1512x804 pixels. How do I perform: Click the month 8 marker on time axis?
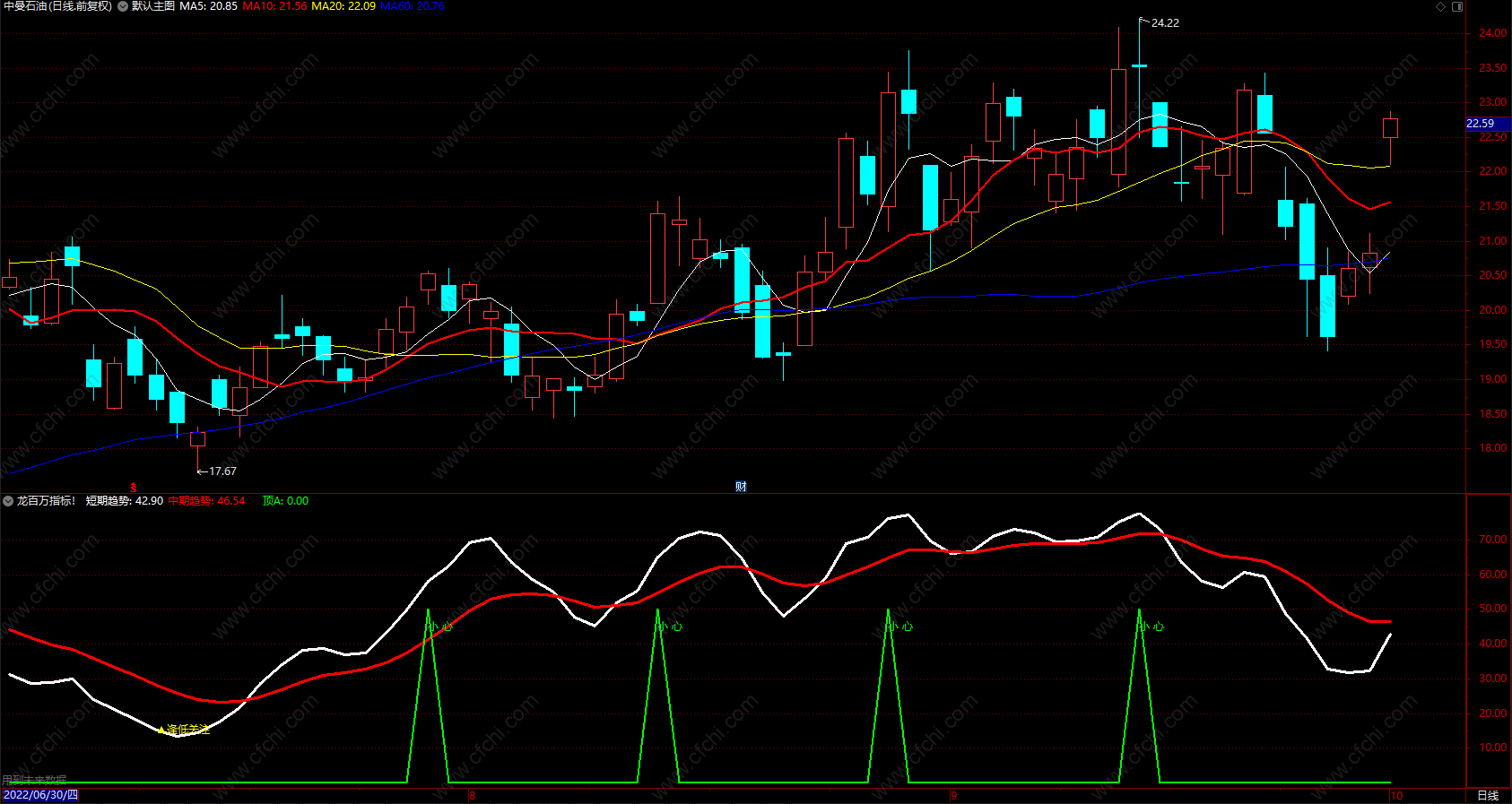[473, 796]
